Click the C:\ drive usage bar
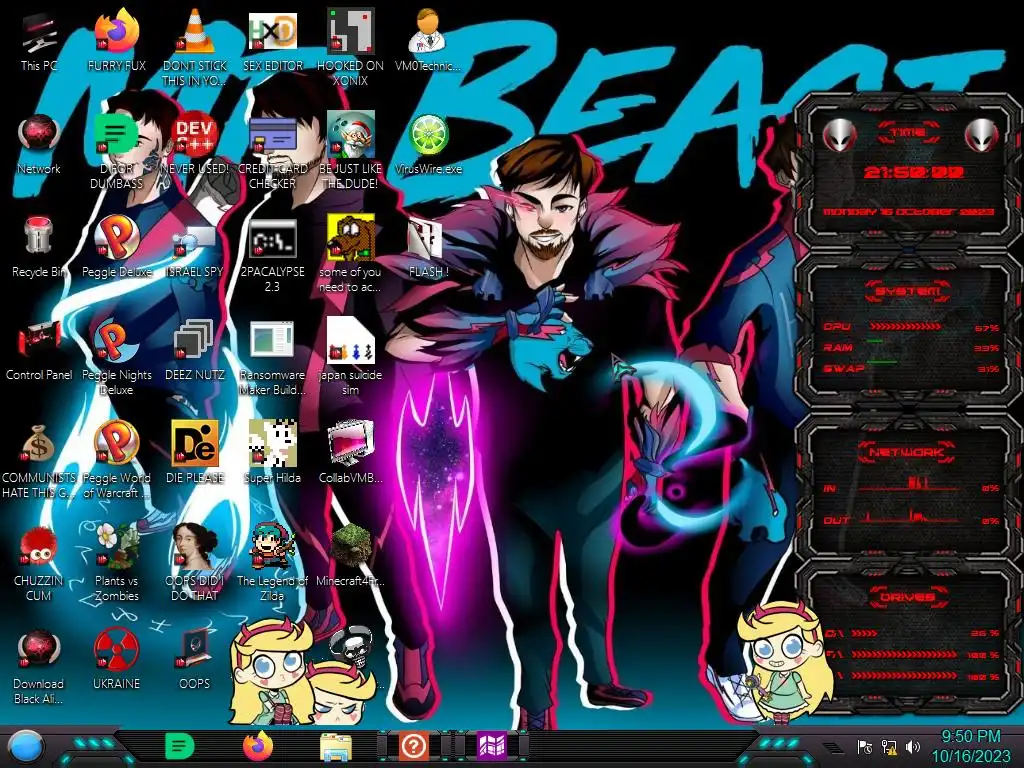Screen dimensions: 1024x768 click(x=864, y=633)
